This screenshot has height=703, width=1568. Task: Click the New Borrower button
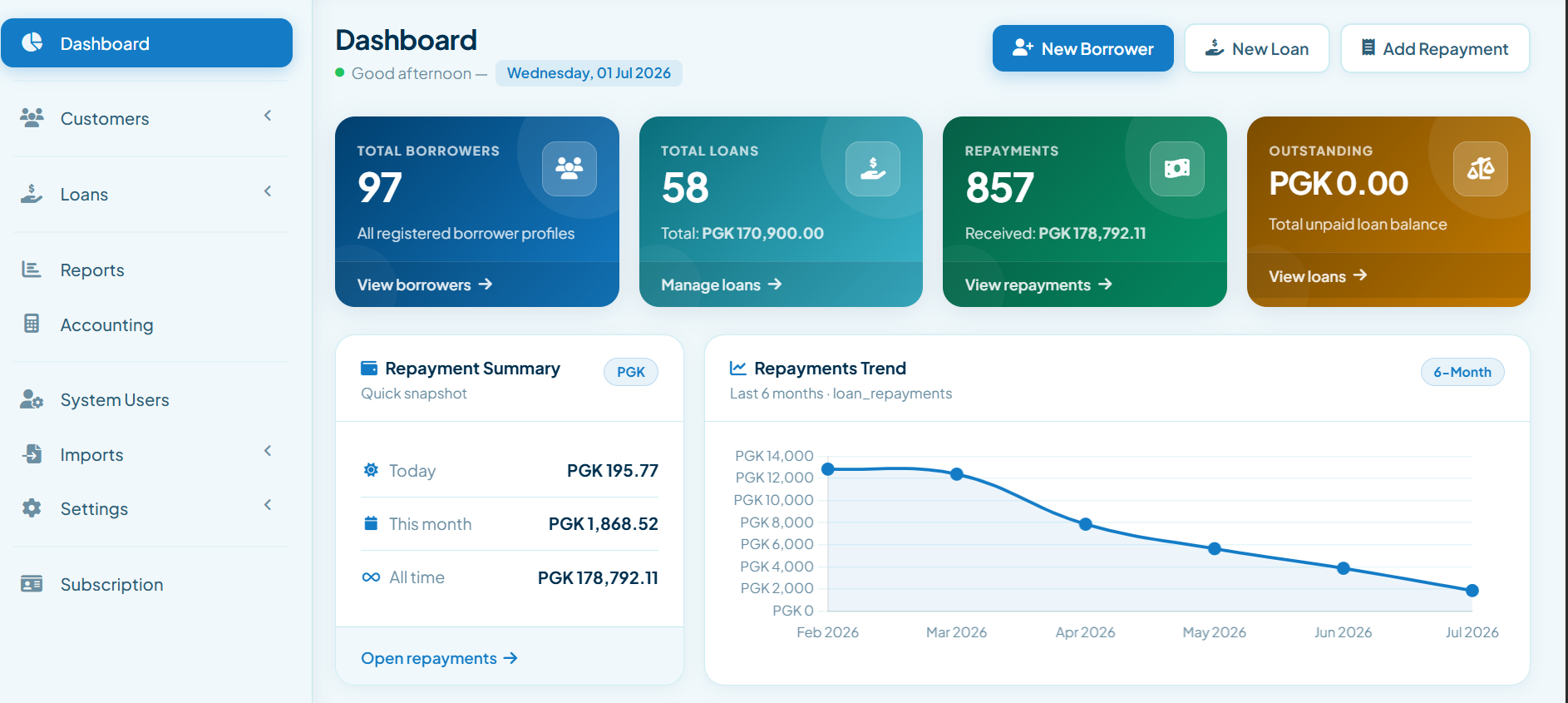tap(1082, 48)
